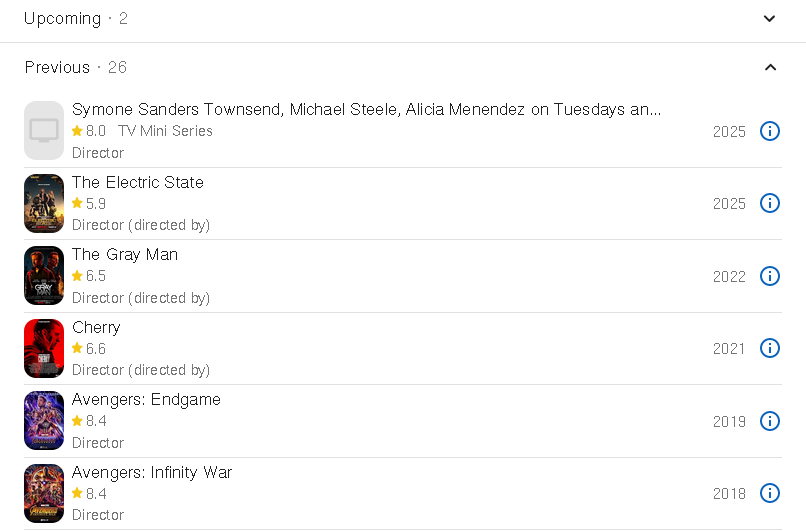806x531 pixels.
Task: Open Avengers: Endgame title link
Action: (x=146, y=399)
